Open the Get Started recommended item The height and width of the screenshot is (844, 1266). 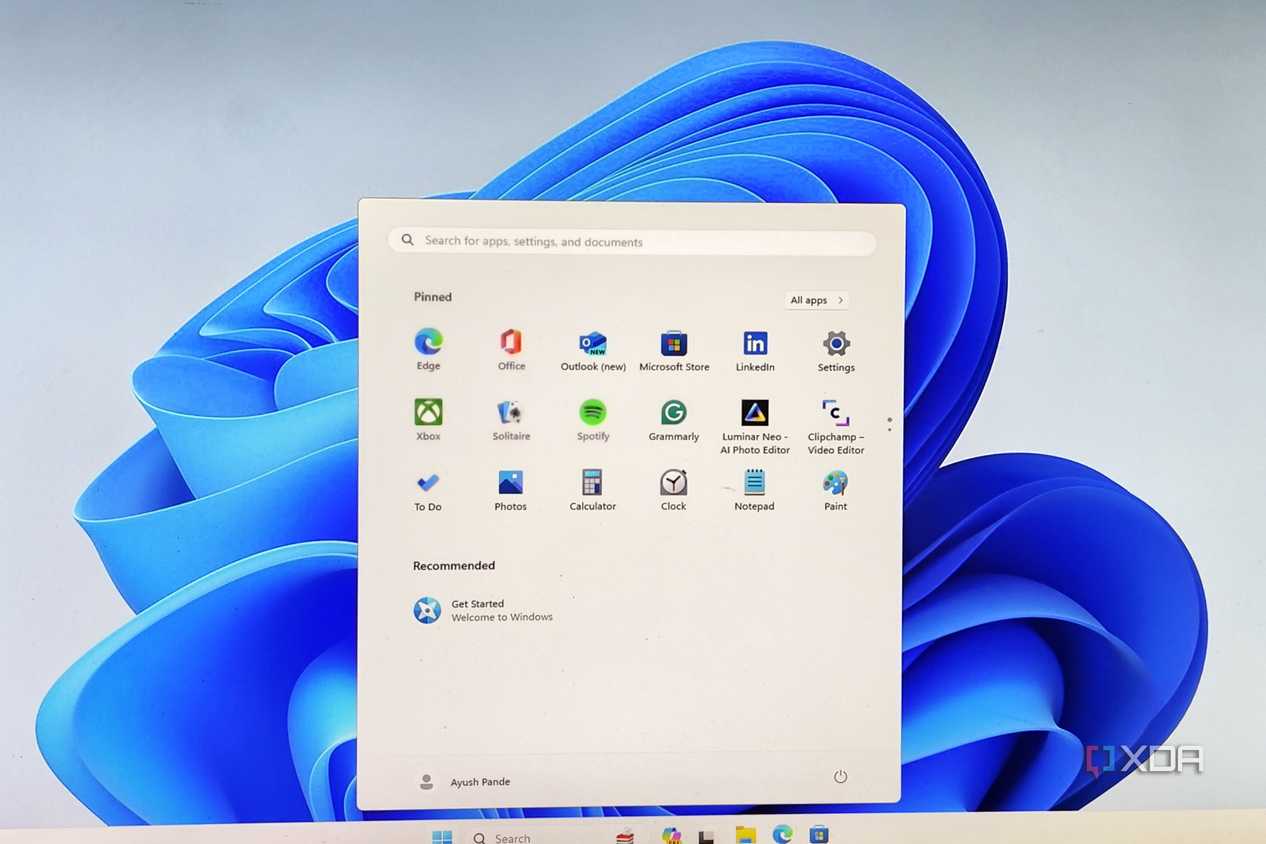[x=484, y=610]
